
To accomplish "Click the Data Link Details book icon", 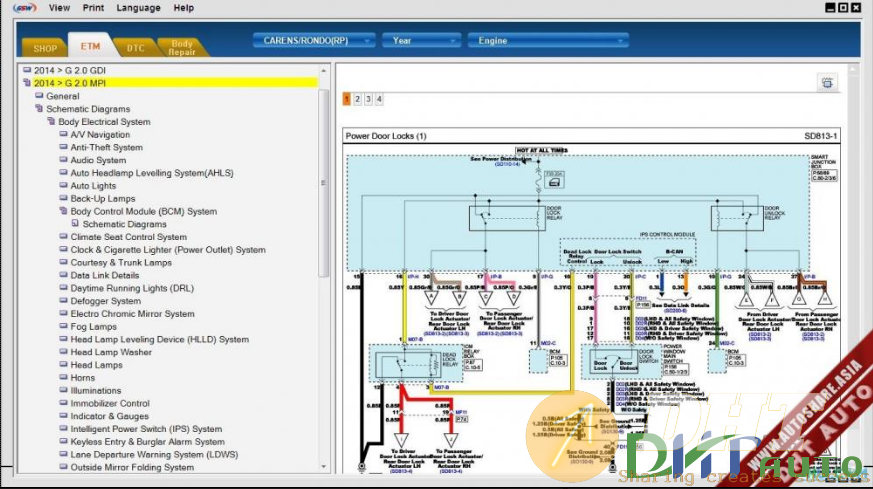I will [x=63, y=275].
